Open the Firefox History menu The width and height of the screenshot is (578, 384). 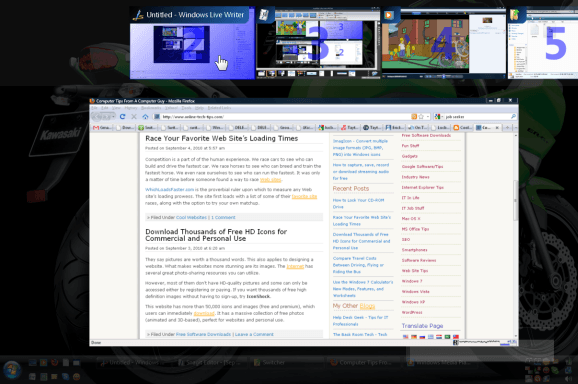130,108
